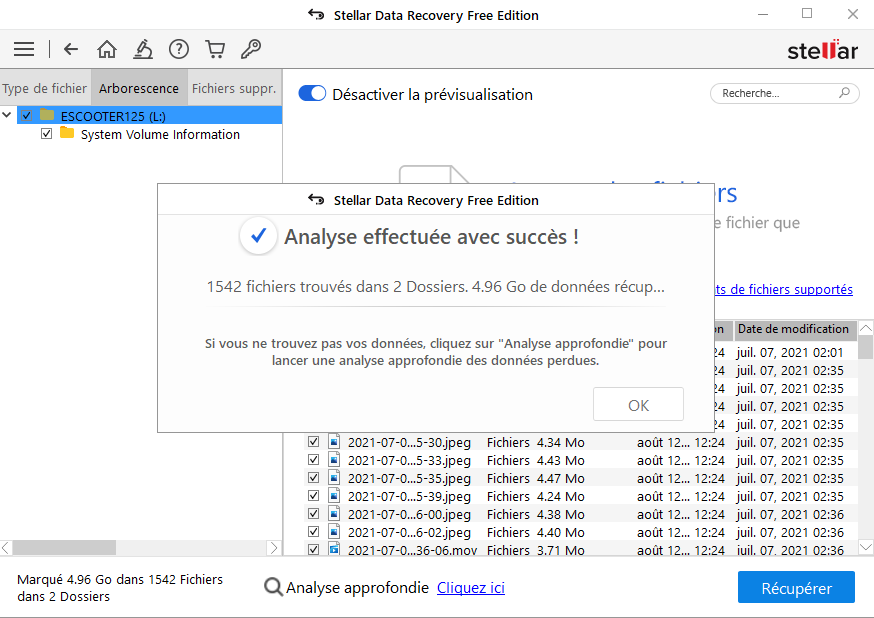Image resolution: width=874 pixels, height=618 pixels.
Task: Confirm the scan dialog with OK
Action: pyautogui.click(x=638, y=404)
